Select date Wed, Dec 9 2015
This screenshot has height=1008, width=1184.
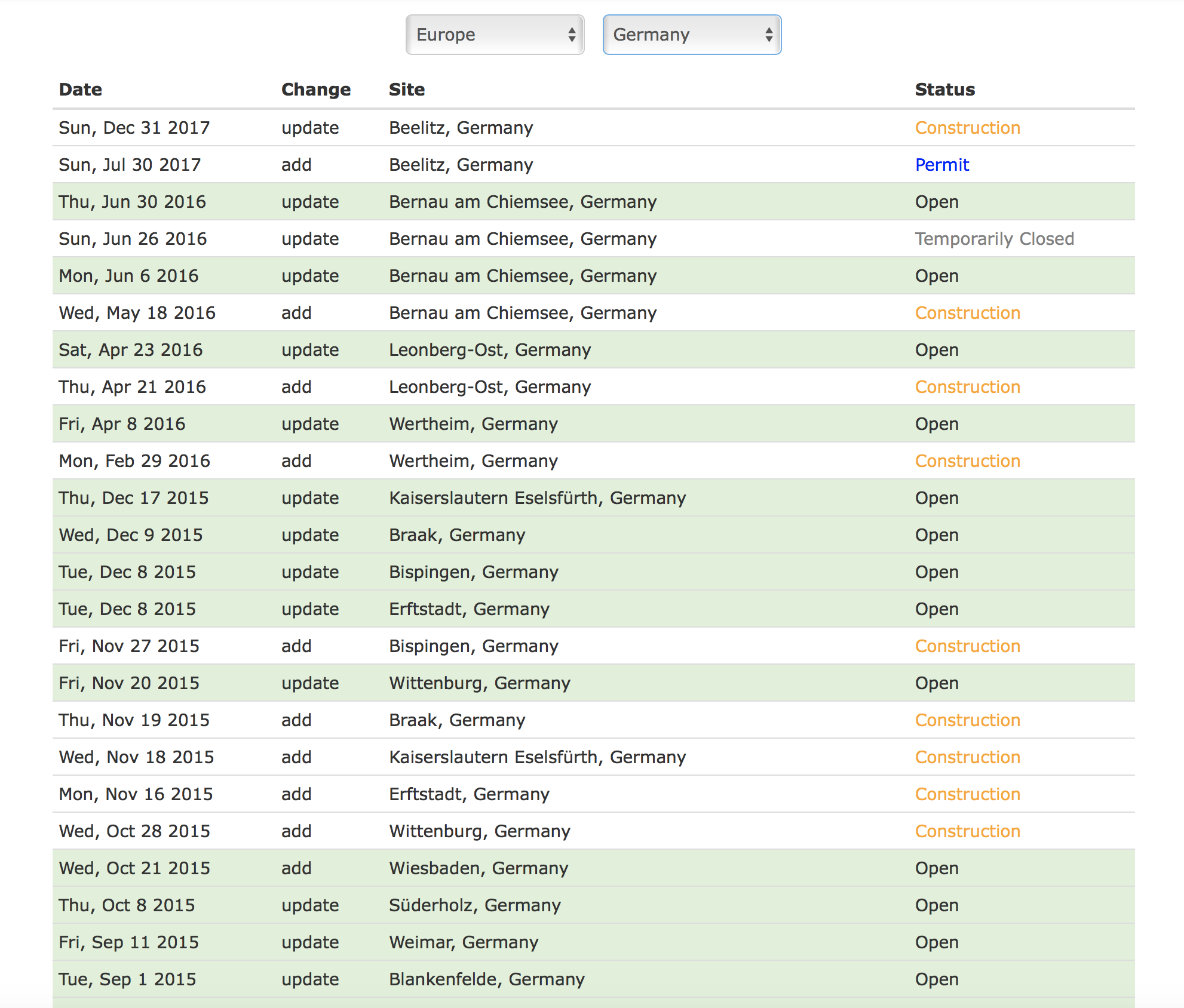pos(131,535)
